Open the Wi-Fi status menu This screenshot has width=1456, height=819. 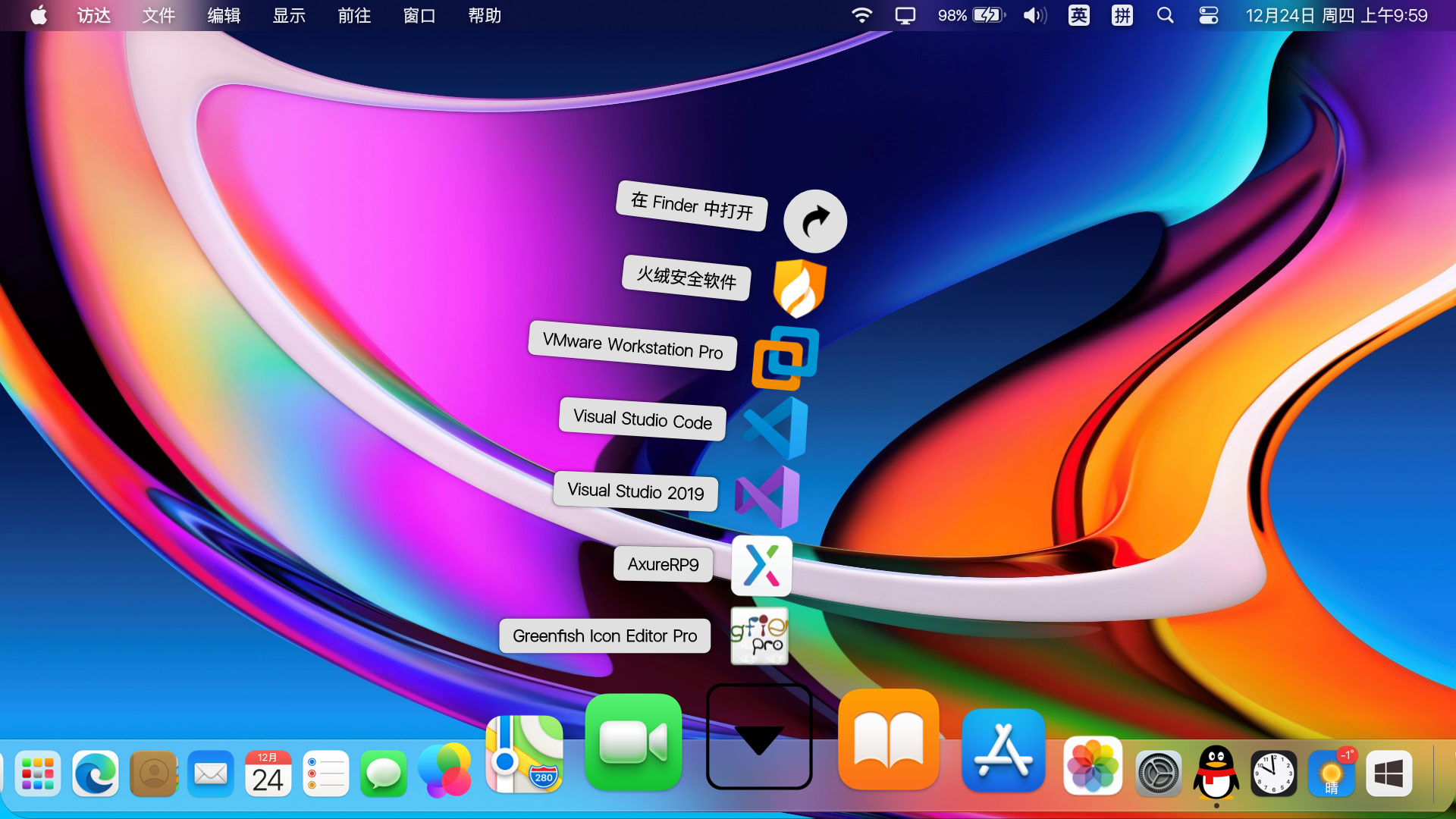click(862, 15)
